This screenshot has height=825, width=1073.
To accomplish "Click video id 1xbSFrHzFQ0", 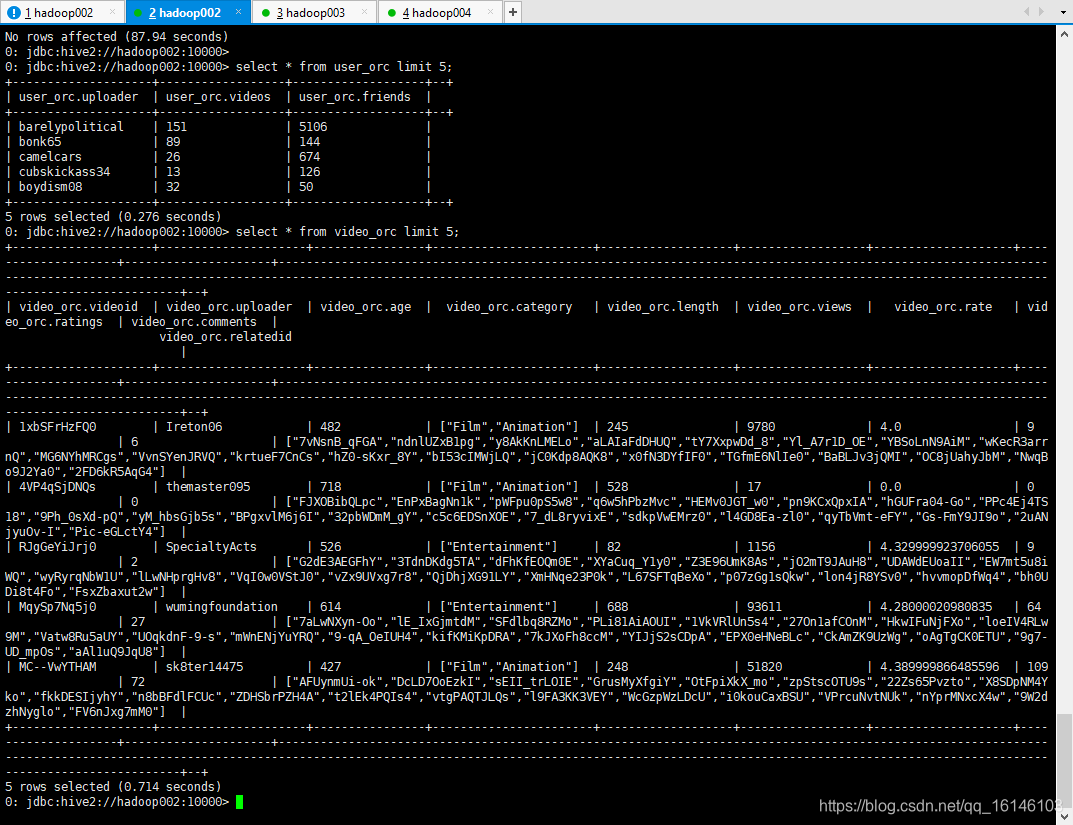I will point(57,427).
